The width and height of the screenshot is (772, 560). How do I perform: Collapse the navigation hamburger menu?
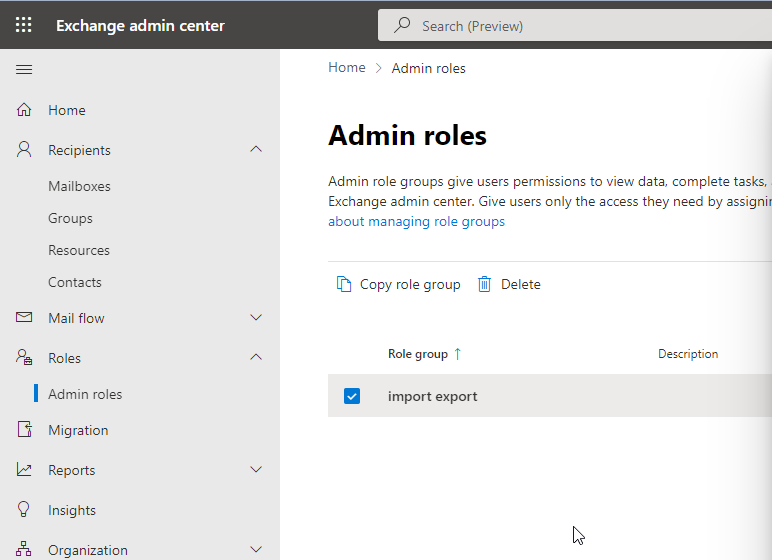[x=24, y=69]
